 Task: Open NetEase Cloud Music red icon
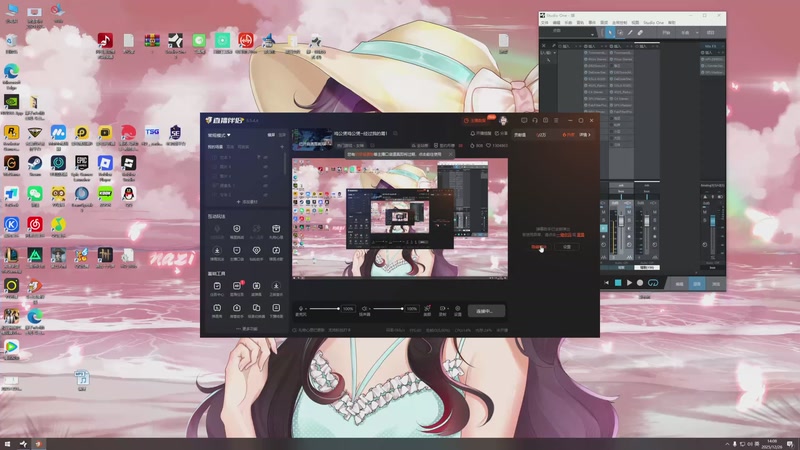click(x=35, y=224)
